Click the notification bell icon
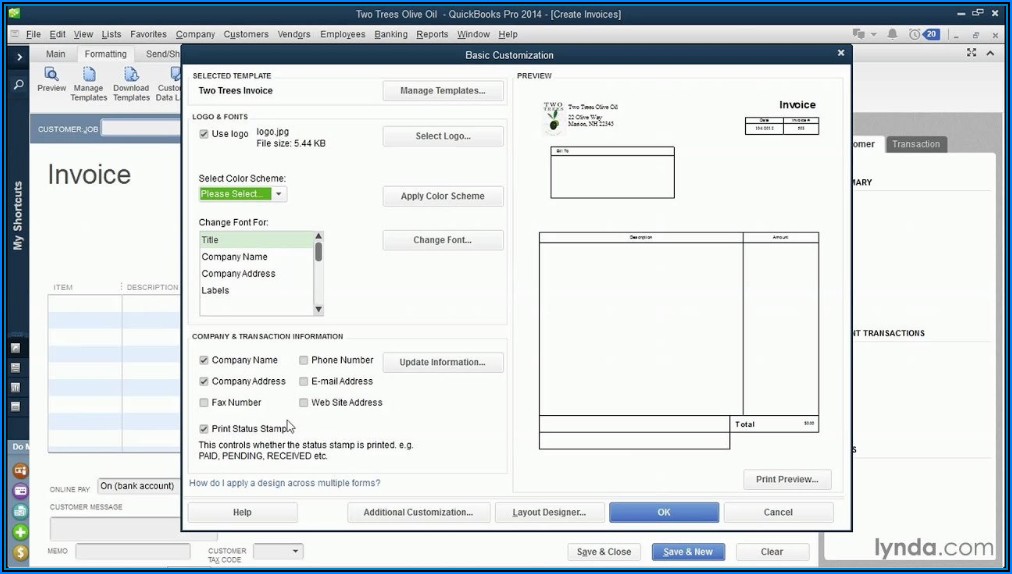This screenshot has height=574, width=1012. click(x=892, y=34)
